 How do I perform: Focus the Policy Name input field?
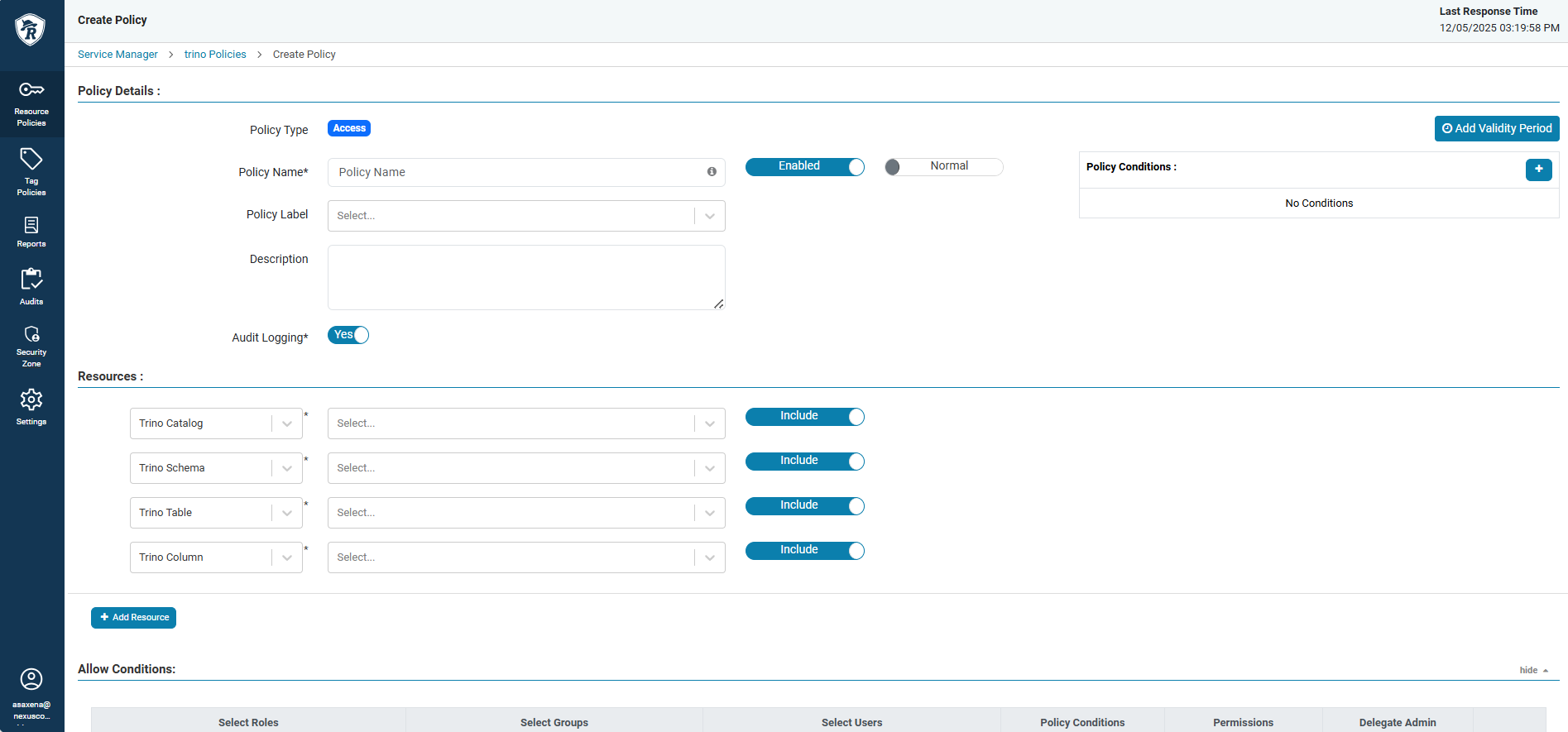tap(526, 172)
